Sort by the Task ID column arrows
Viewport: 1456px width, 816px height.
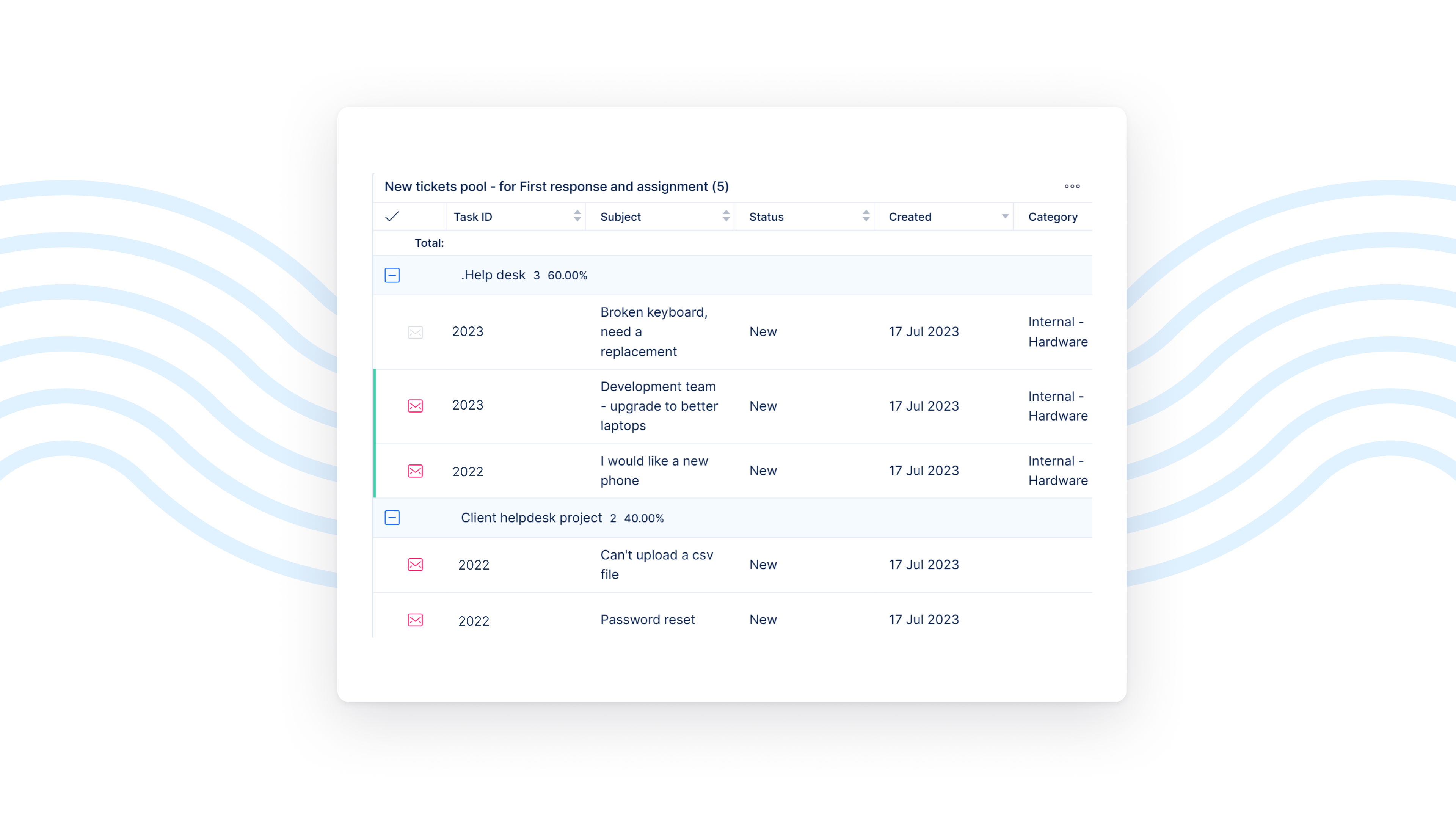pyautogui.click(x=576, y=216)
